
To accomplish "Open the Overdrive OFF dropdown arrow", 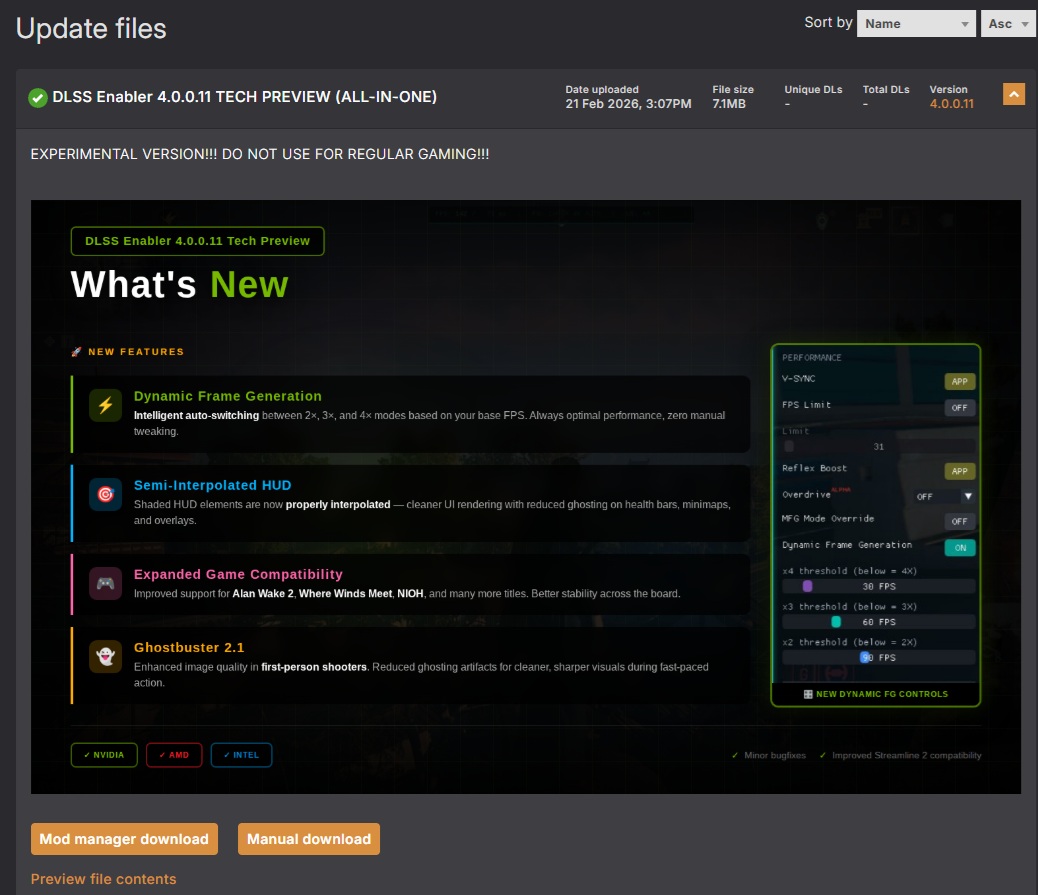I will coord(967,496).
